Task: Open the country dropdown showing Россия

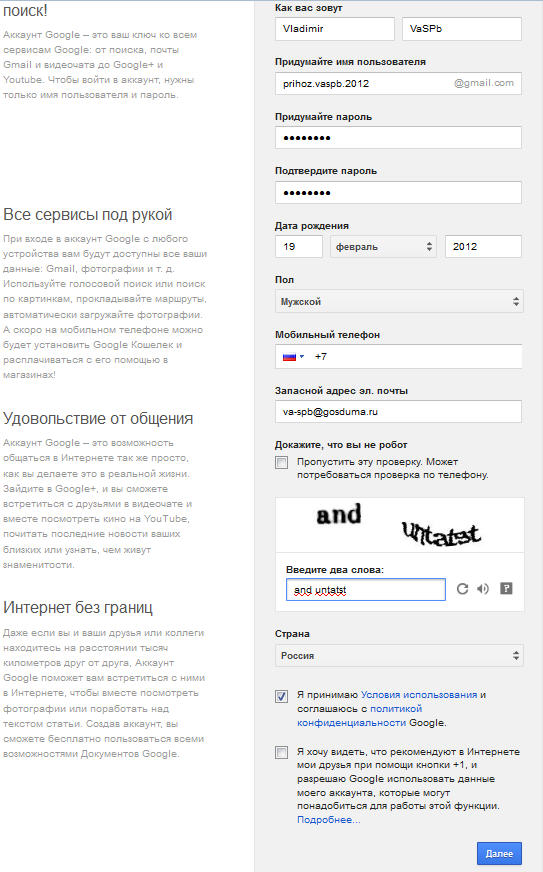Action: (399, 656)
